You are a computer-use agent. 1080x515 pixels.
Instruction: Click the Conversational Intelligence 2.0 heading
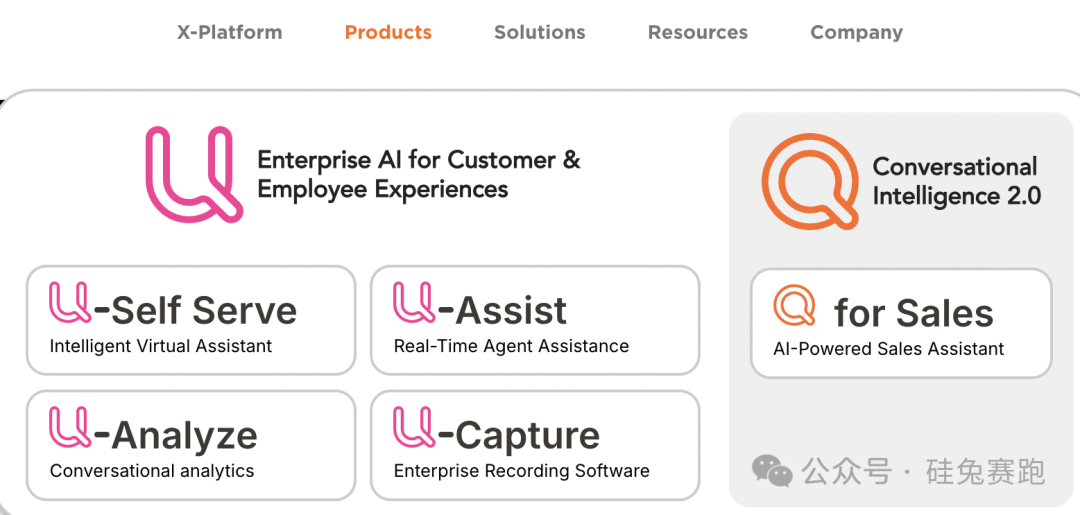point(956,181)
